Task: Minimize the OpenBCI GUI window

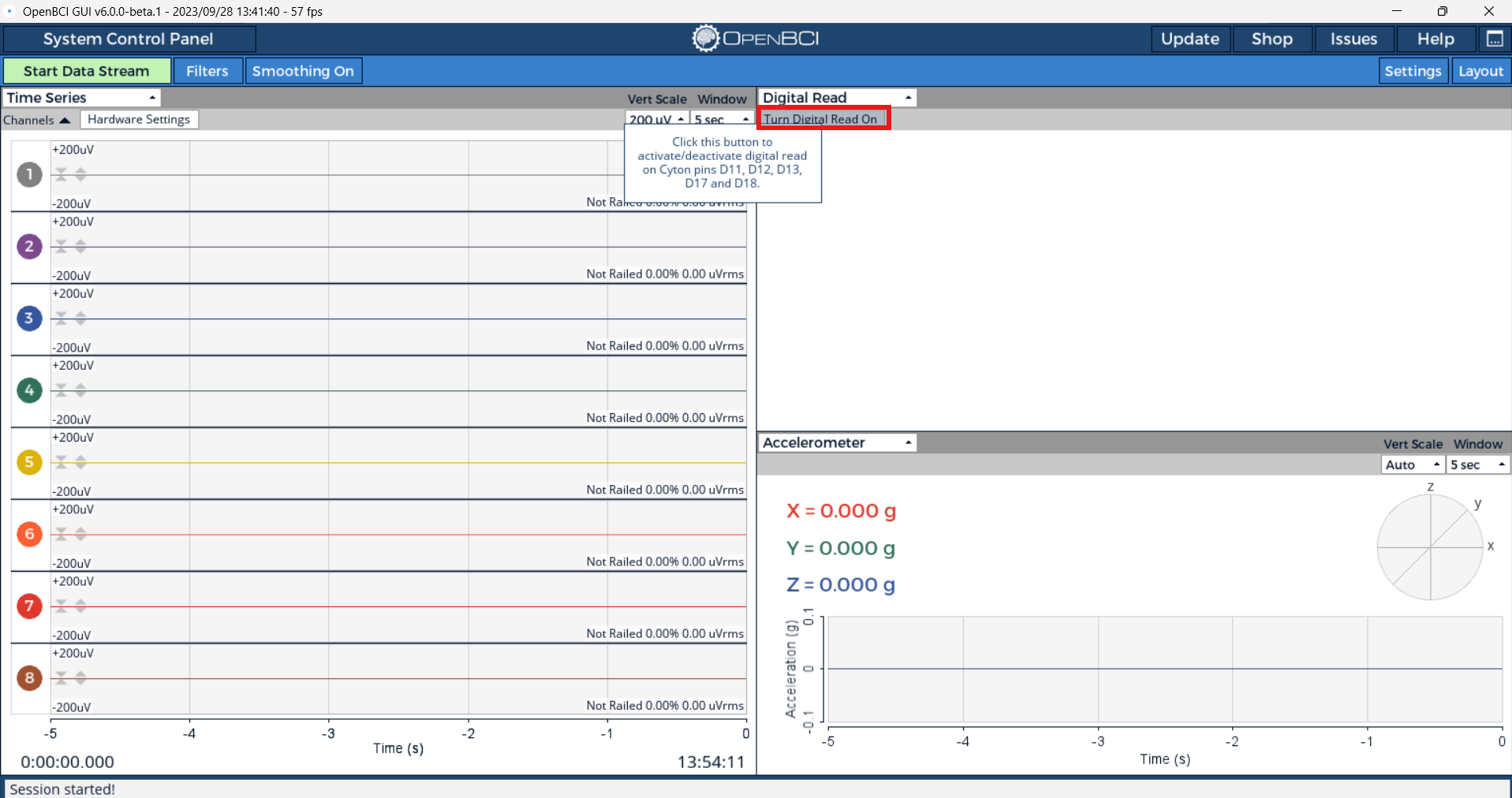Action: point(1397,11)
